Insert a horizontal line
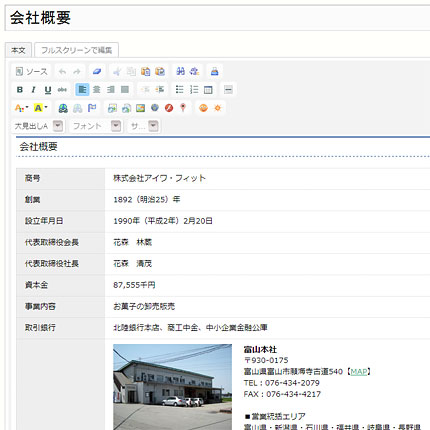Screen dimensions: 430x430 (228, 89)
